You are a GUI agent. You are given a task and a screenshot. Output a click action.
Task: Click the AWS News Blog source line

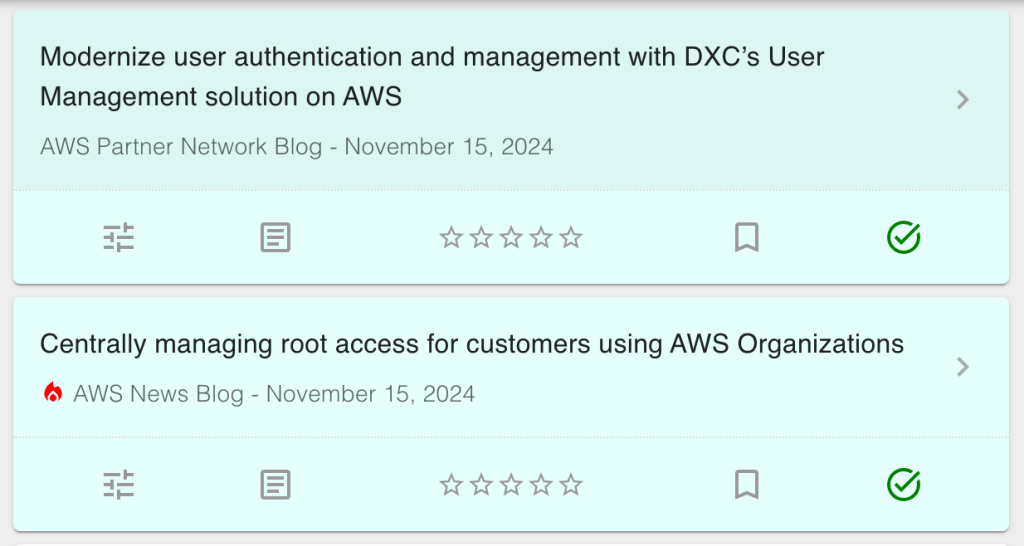click(273, 393)
